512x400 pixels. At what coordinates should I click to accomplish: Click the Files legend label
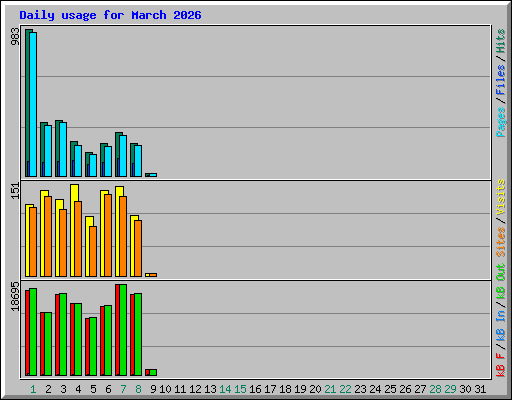coord(500,80)
